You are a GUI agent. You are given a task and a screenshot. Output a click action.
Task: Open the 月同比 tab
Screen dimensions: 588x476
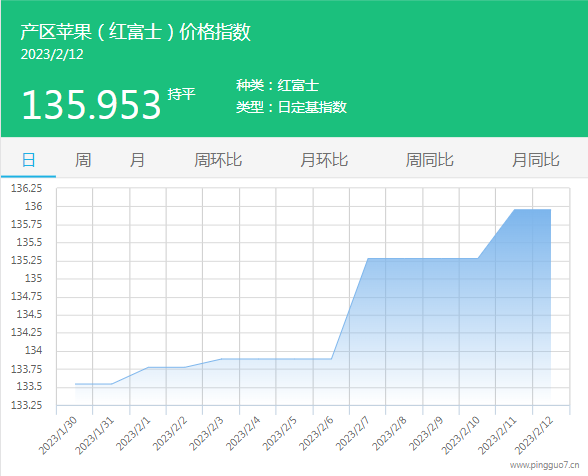coord(536,160)
